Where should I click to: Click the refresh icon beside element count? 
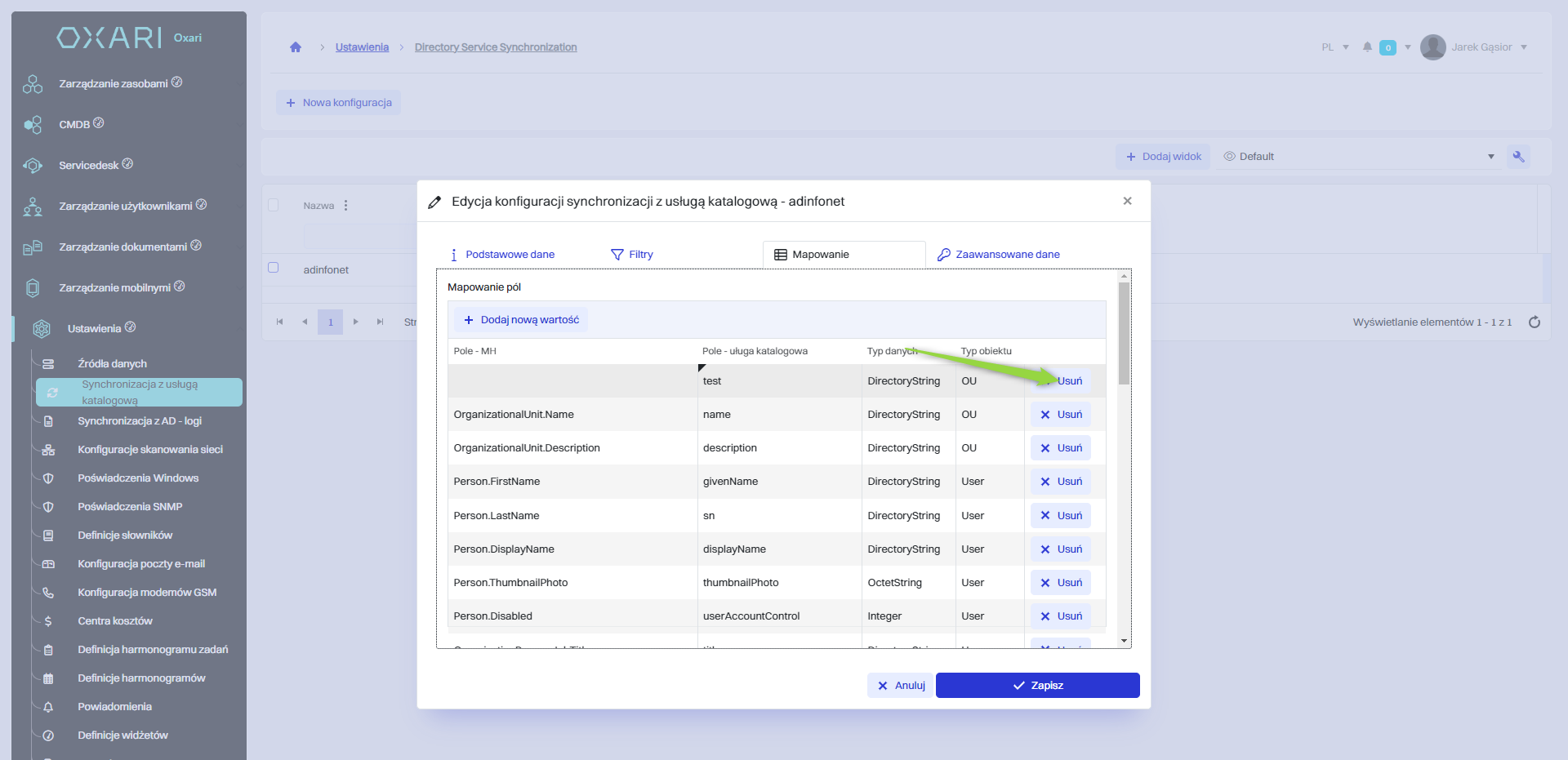(1535, 322)
